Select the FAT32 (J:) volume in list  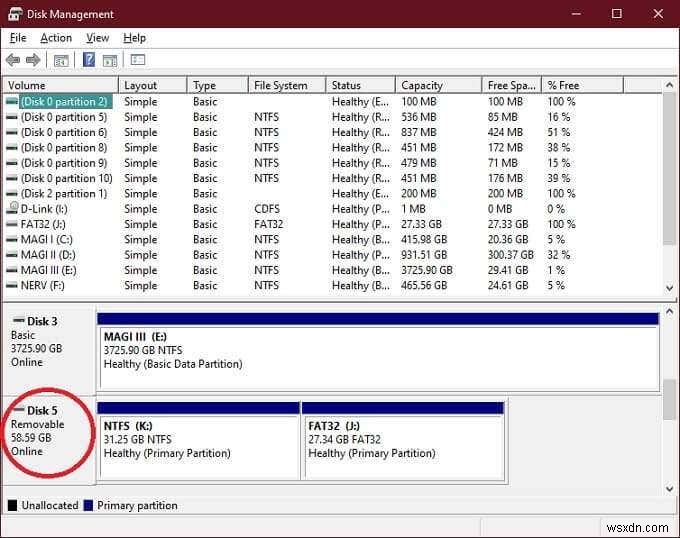(43, 224)
